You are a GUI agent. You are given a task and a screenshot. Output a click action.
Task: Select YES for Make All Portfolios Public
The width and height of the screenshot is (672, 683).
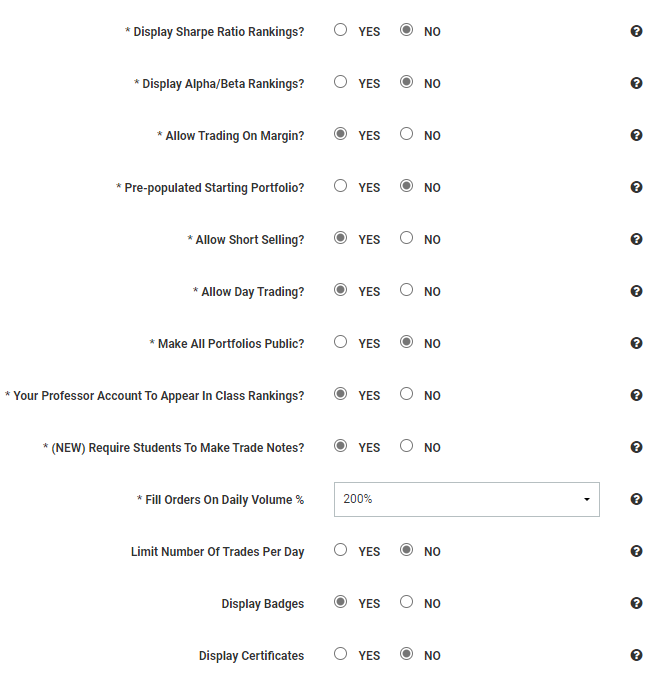click(x=341, y=342)
